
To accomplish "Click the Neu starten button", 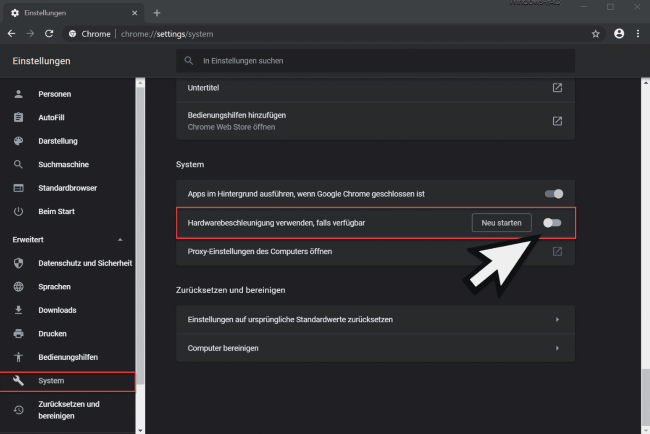I will (x=502, y=223).
